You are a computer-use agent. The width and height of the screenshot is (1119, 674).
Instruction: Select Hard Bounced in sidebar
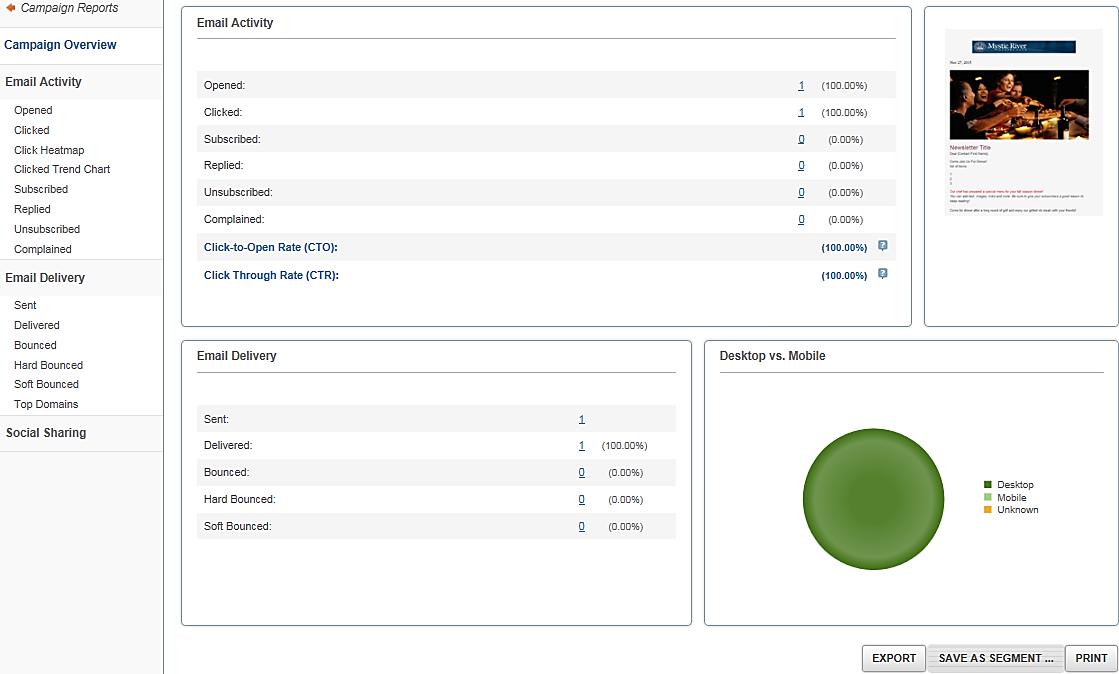pos(48,365)
